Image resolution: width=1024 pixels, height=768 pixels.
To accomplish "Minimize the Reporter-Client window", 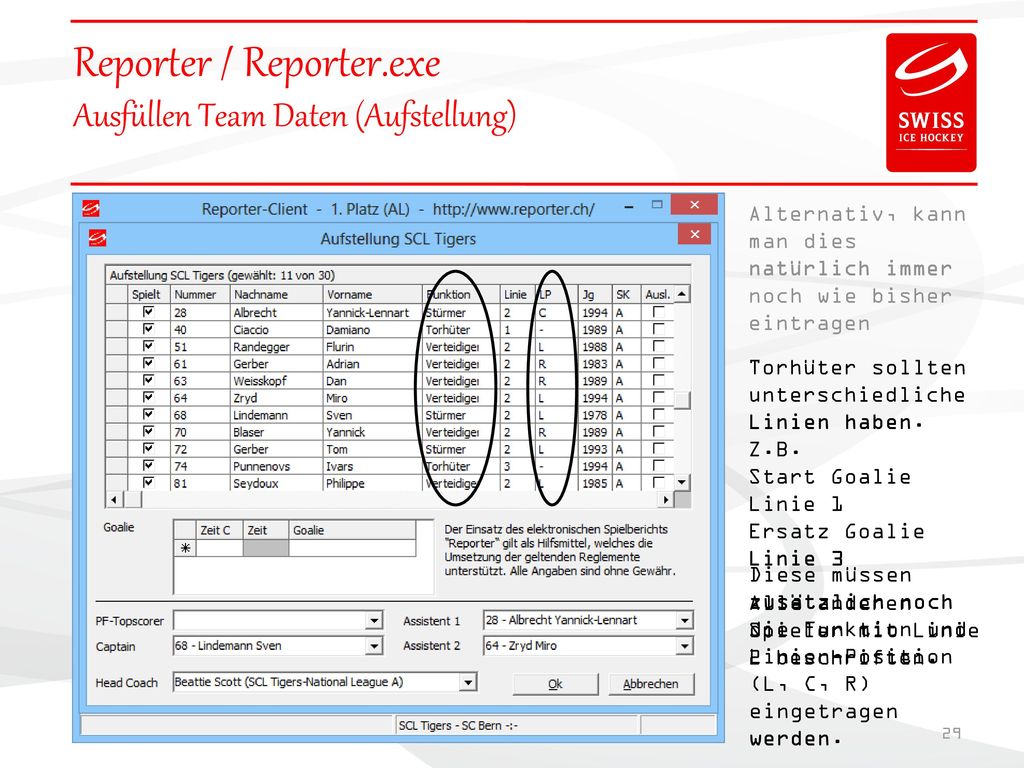I will (x=628, y=206).
